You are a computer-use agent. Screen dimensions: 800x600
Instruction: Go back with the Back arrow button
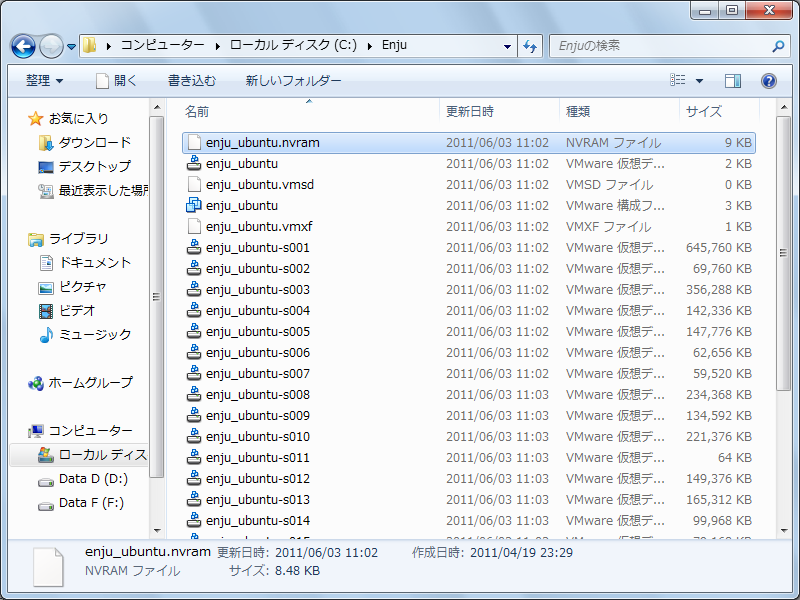[23, 46]
